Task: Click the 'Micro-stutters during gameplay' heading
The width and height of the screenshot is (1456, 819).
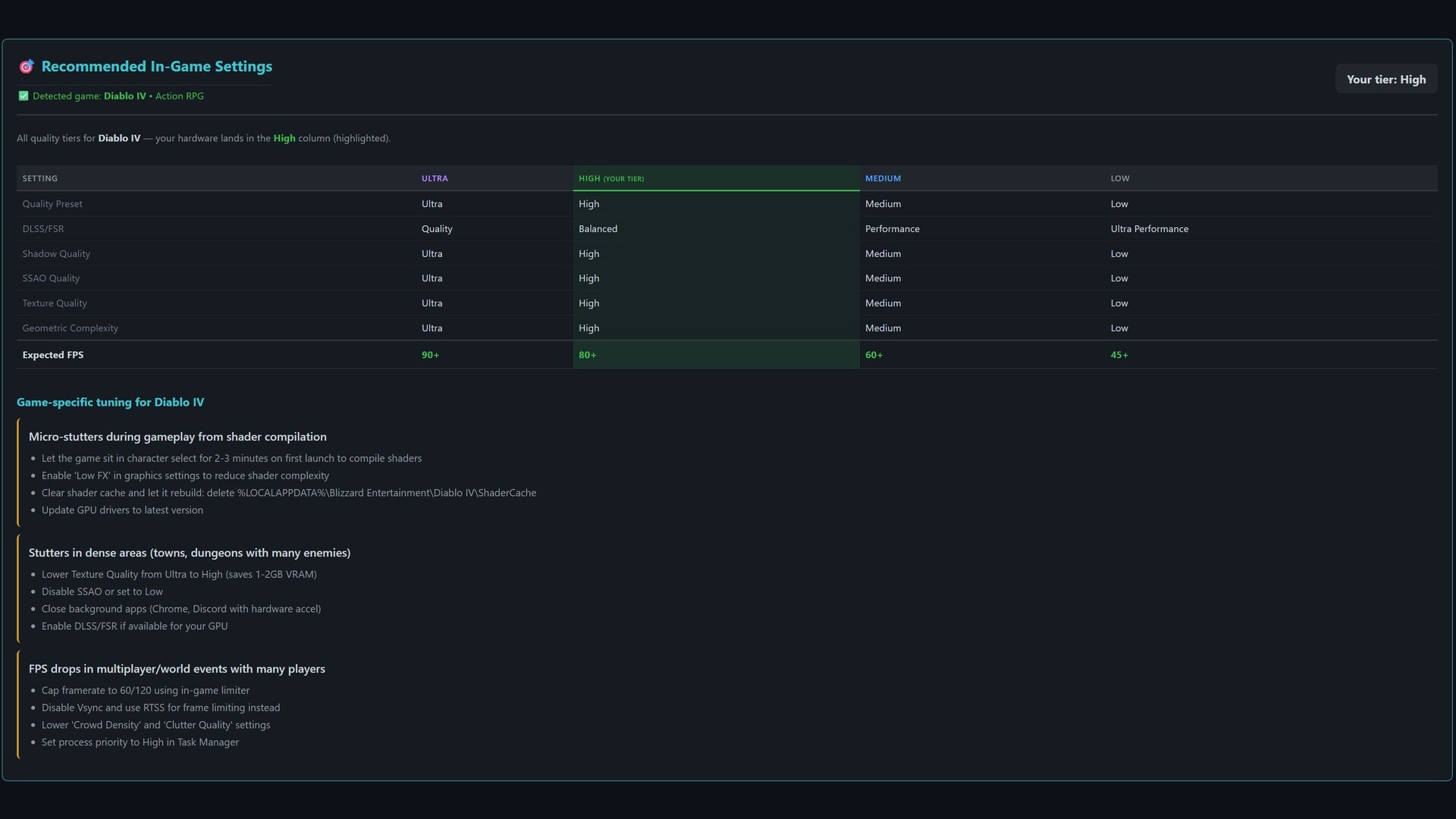Action: (x=177, y=437)
